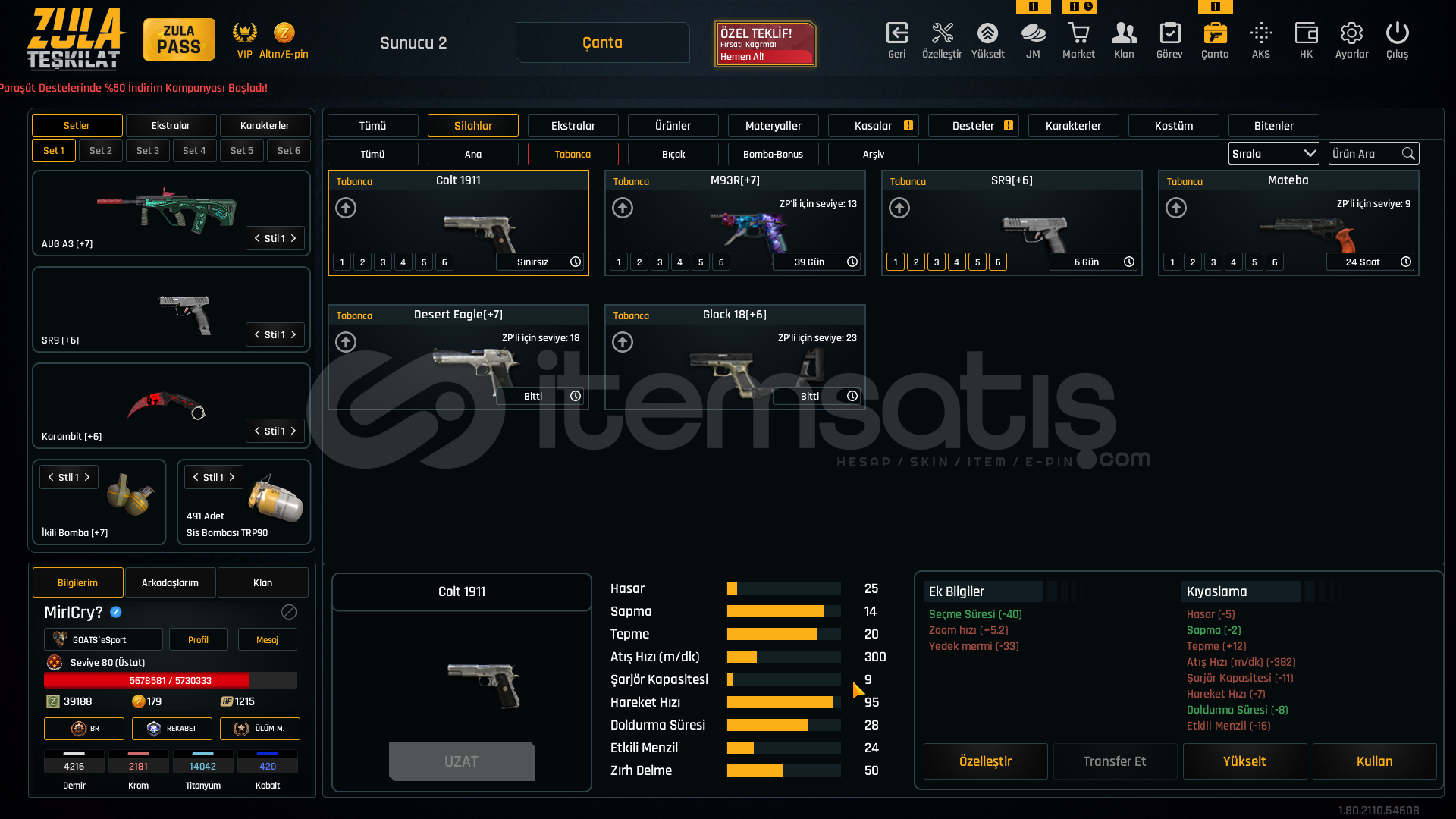Select the Bıçak weapon subcategory tab
The image size is (1456, 819).
point(673,154)
